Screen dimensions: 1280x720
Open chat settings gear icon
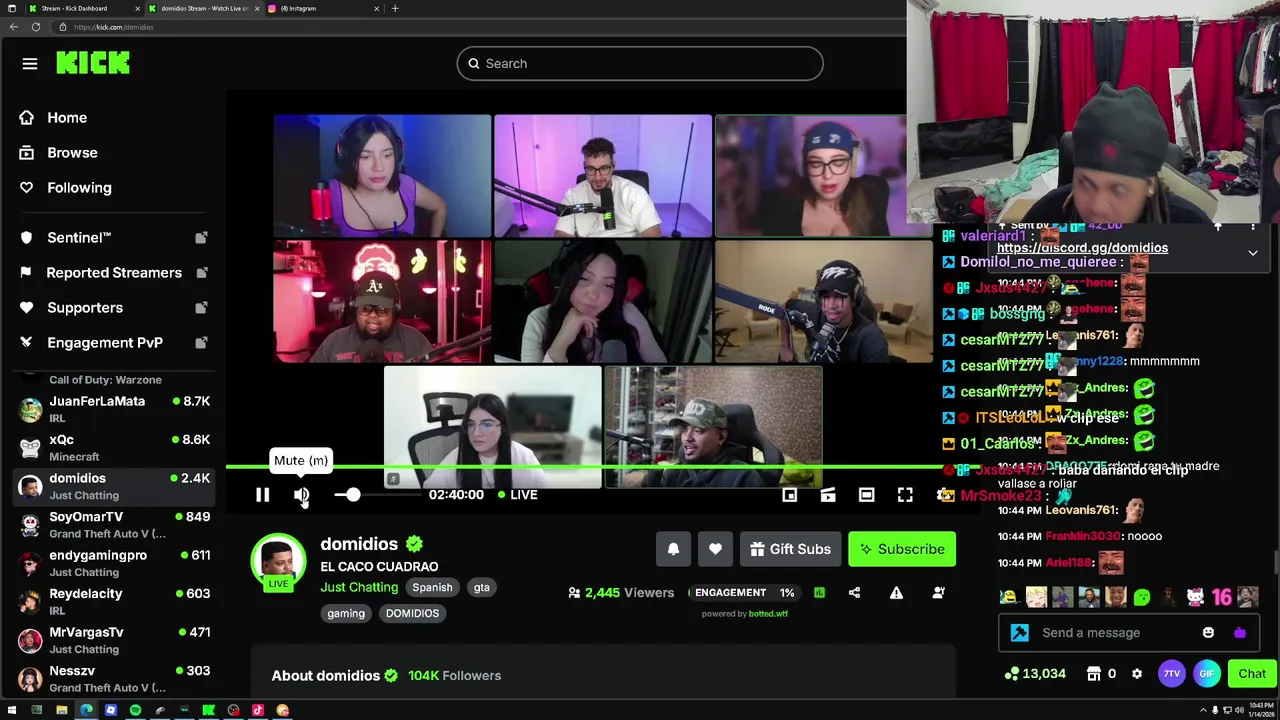[1137, 674]
